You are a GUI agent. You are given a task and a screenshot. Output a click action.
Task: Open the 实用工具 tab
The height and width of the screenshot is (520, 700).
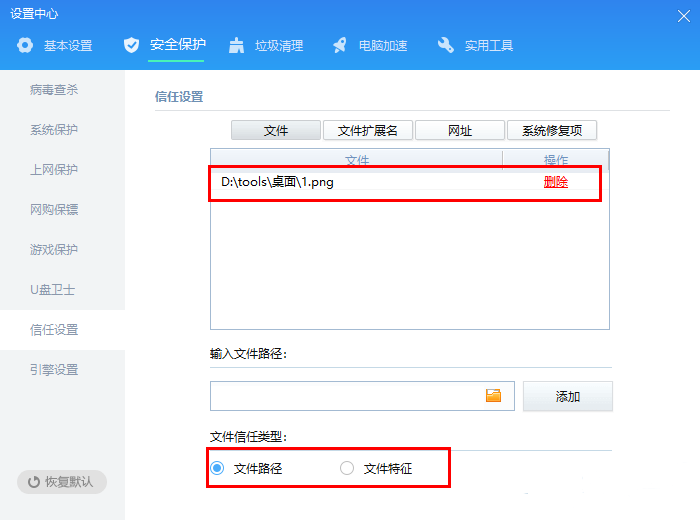[x=475, y=45]
